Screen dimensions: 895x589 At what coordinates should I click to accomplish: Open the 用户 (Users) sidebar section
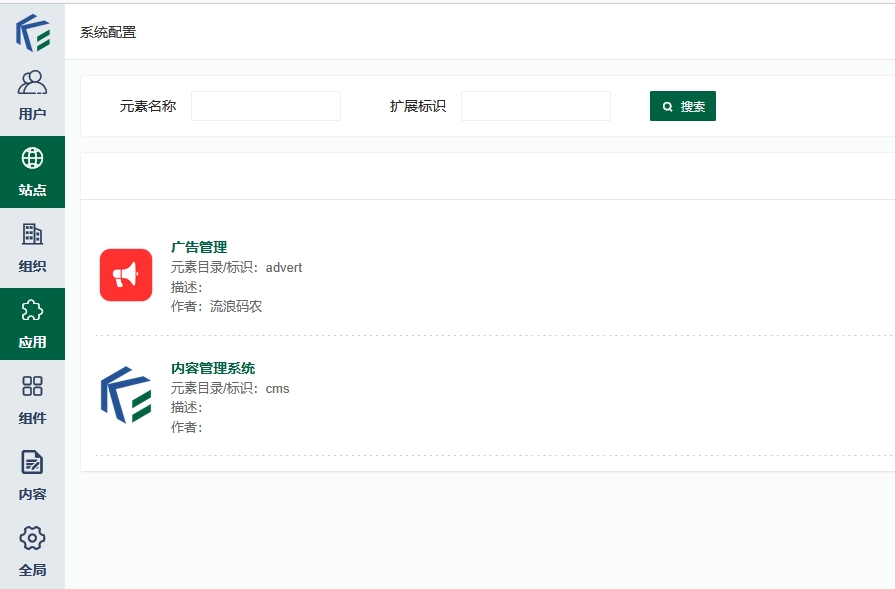(x=32, y=96)
